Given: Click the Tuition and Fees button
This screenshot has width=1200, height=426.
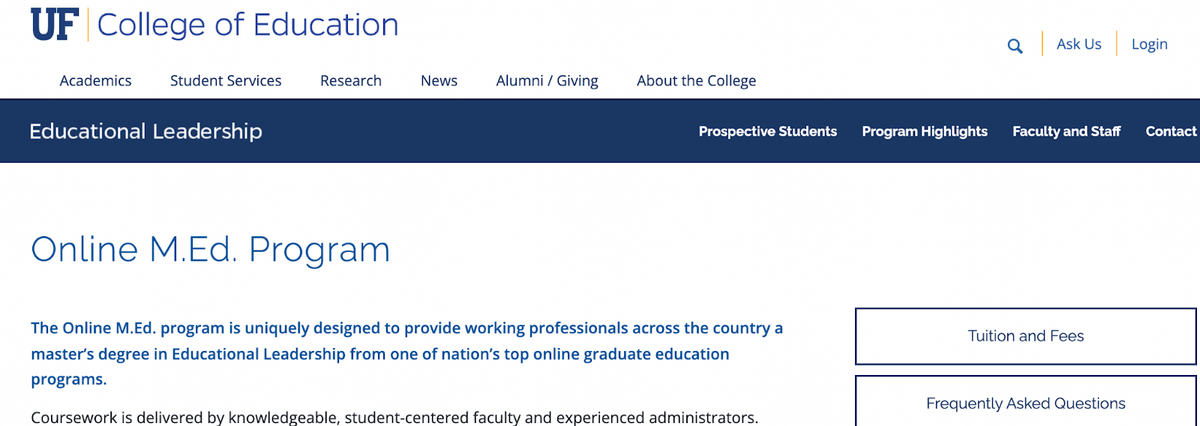Looking at the screenshot, I should point(1026,336).
